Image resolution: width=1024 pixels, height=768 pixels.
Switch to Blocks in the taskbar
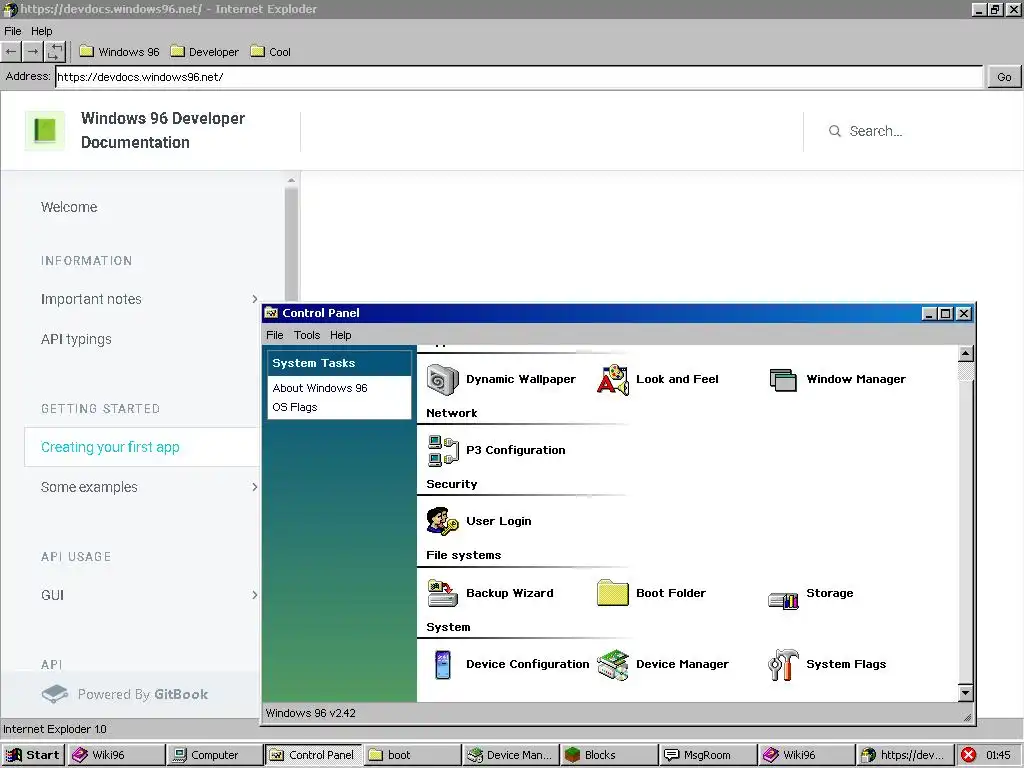tap(609, 755)
